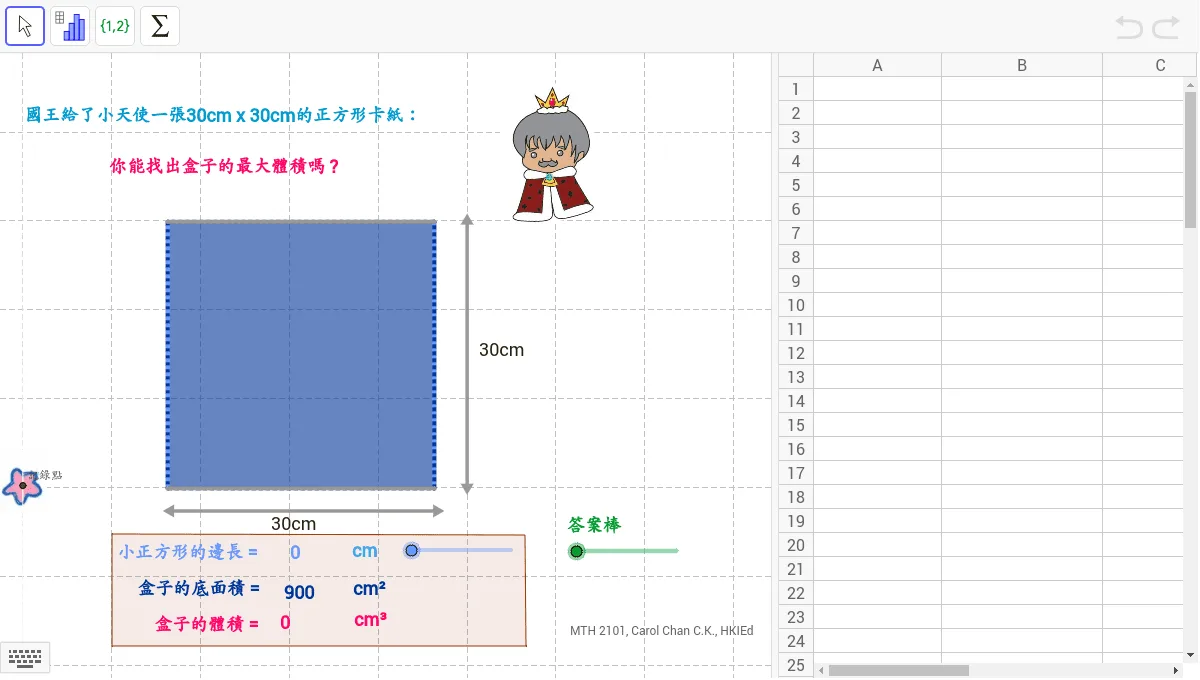Click the pink star record point

click(x=21, y=485)
